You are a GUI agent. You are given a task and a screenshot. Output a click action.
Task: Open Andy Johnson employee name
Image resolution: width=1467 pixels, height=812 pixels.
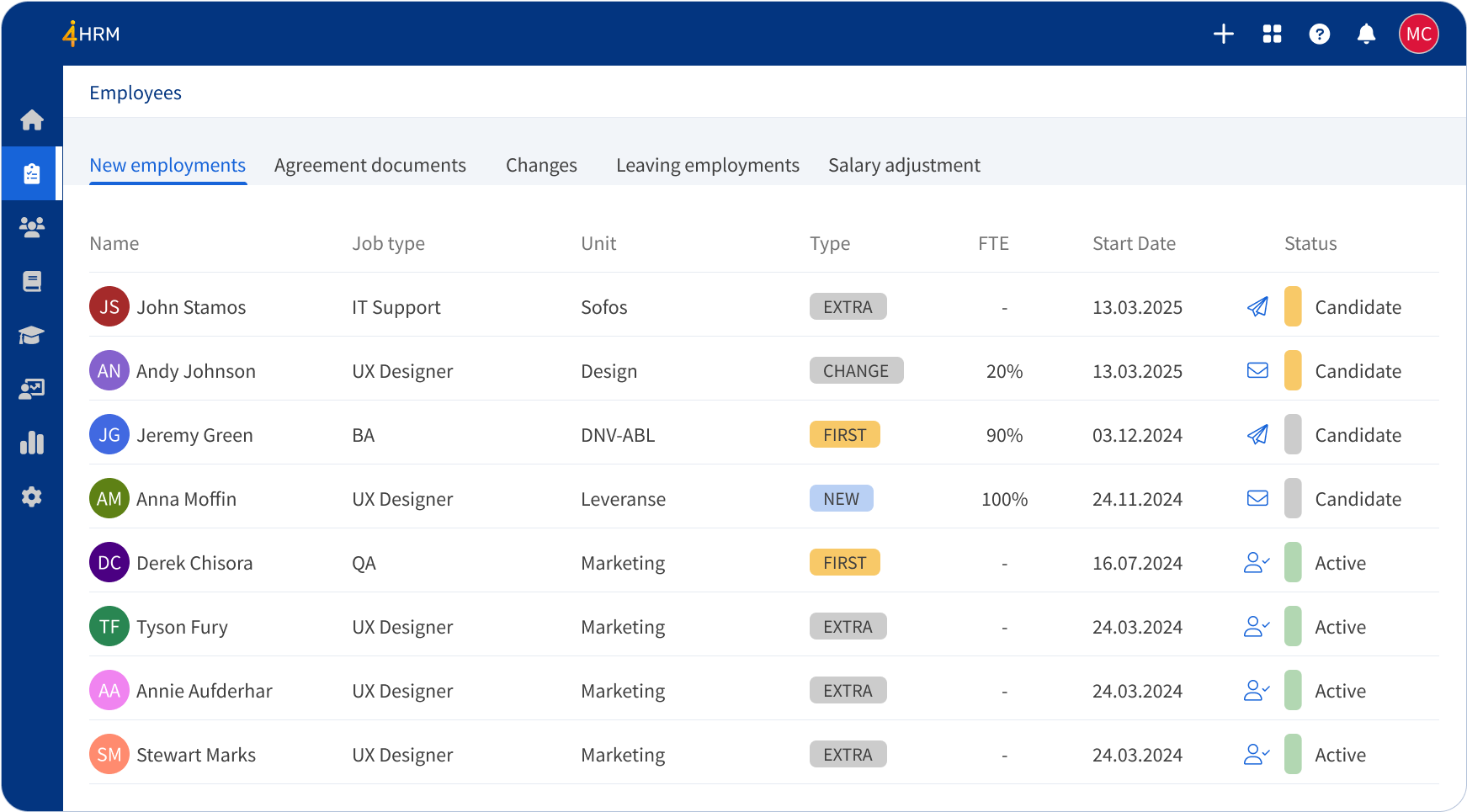(x=196, y=371)
